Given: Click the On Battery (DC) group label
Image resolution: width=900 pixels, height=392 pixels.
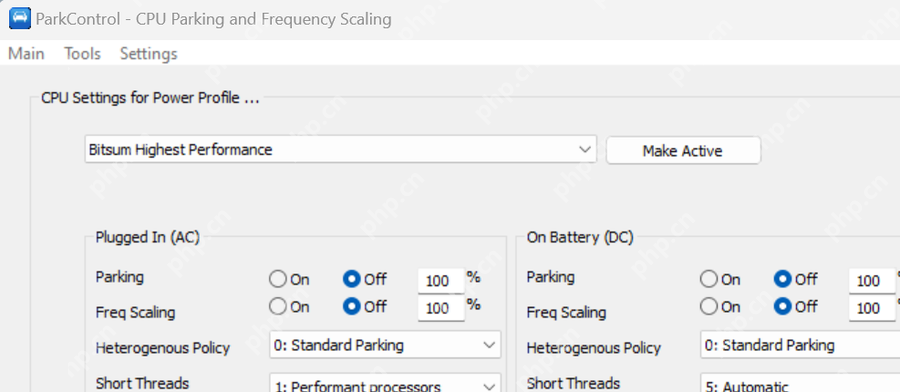Looking at the screenshot, I should pyautogui.click(x=580, y=237).
